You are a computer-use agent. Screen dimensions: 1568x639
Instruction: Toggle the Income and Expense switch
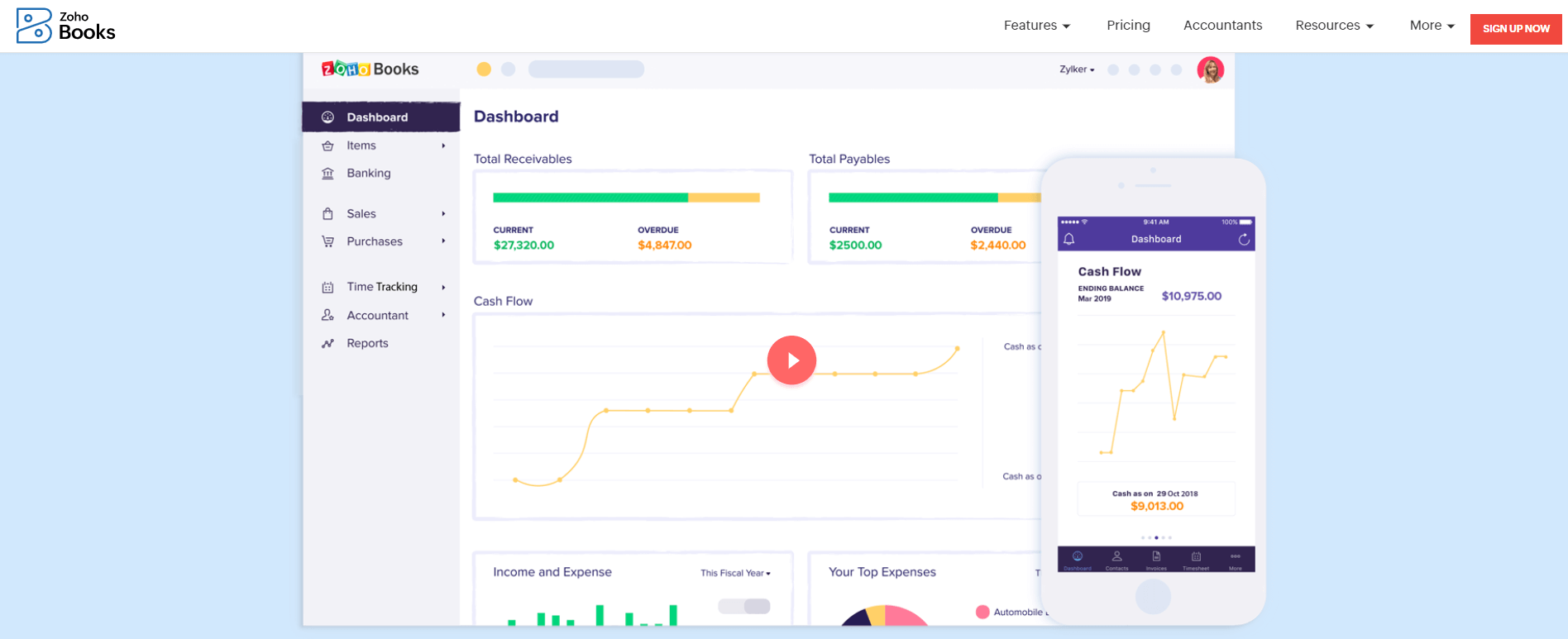pyautogui.click(x=744, y=606)
